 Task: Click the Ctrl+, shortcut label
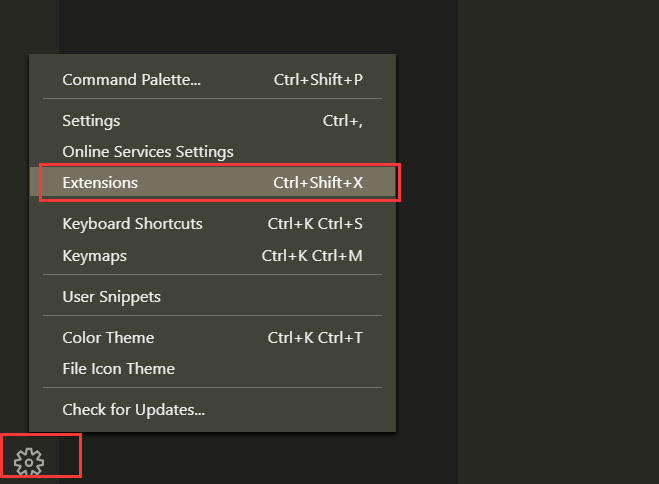342,121
